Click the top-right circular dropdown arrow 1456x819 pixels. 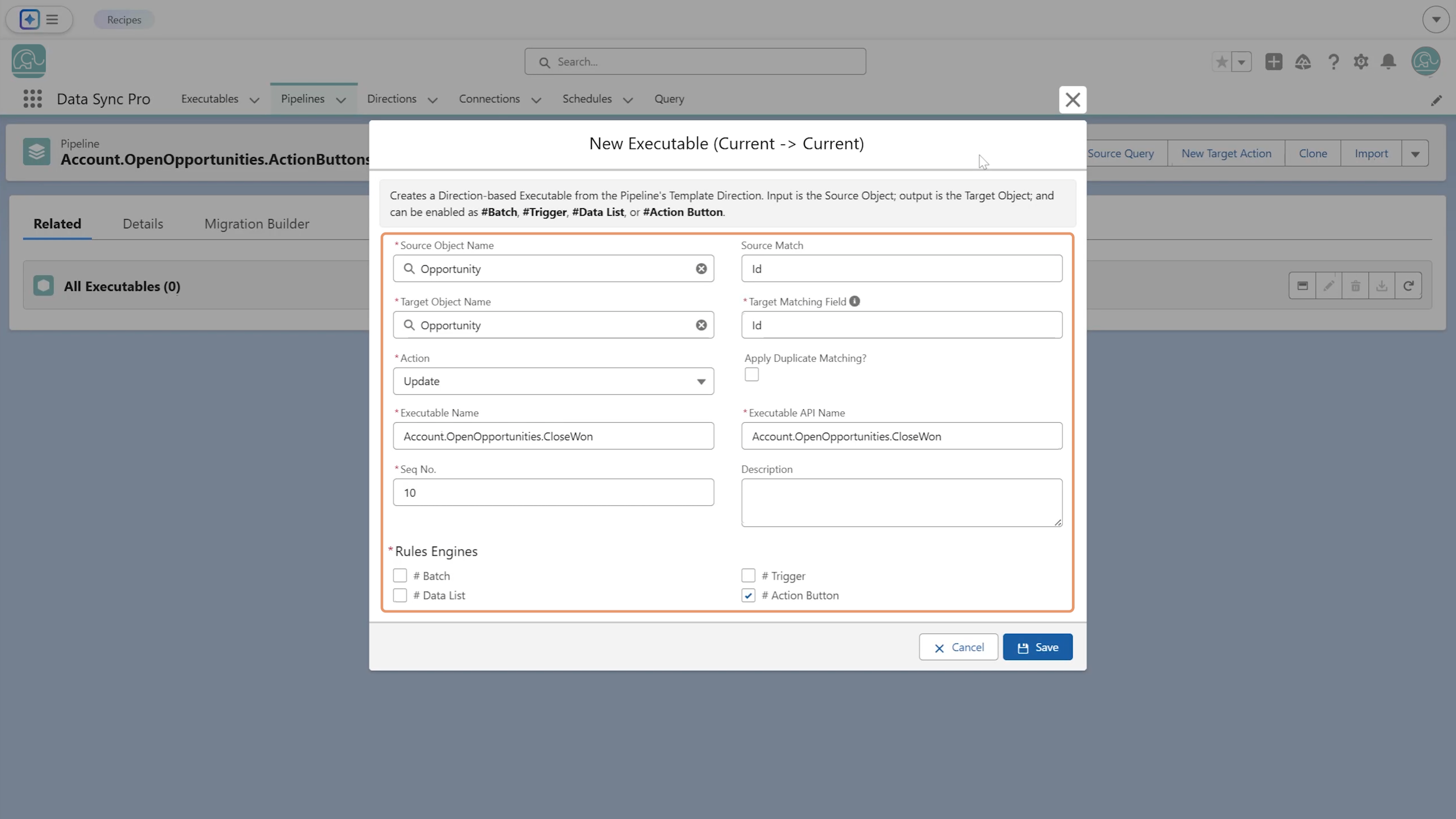point(1436,19)
